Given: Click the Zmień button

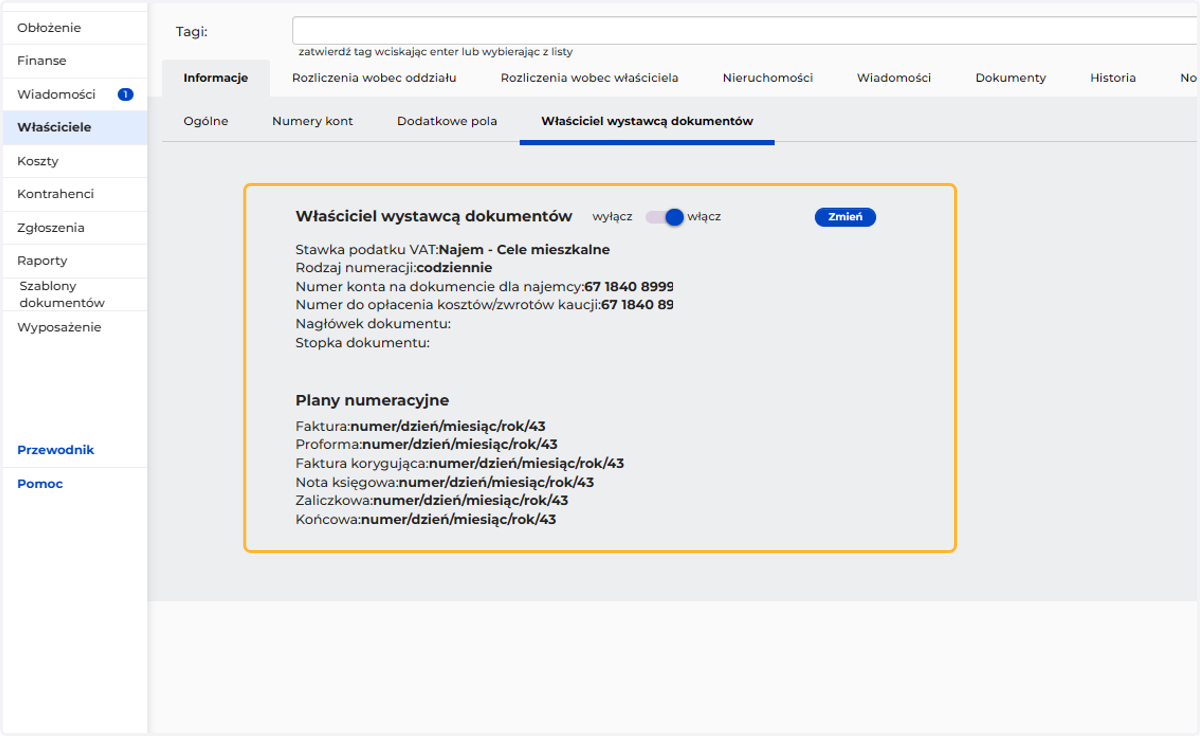Looking at the screenshot, I should point(845,217).
